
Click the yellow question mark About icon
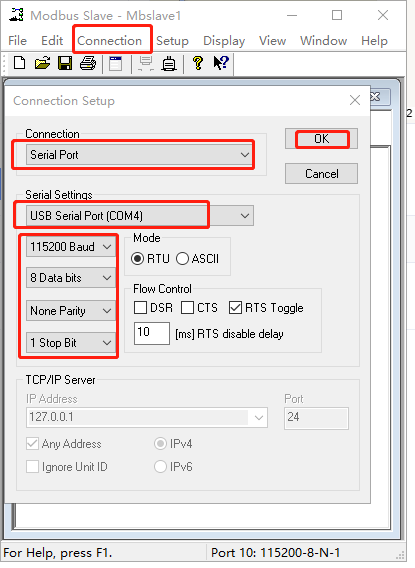[x=198, y=63]
